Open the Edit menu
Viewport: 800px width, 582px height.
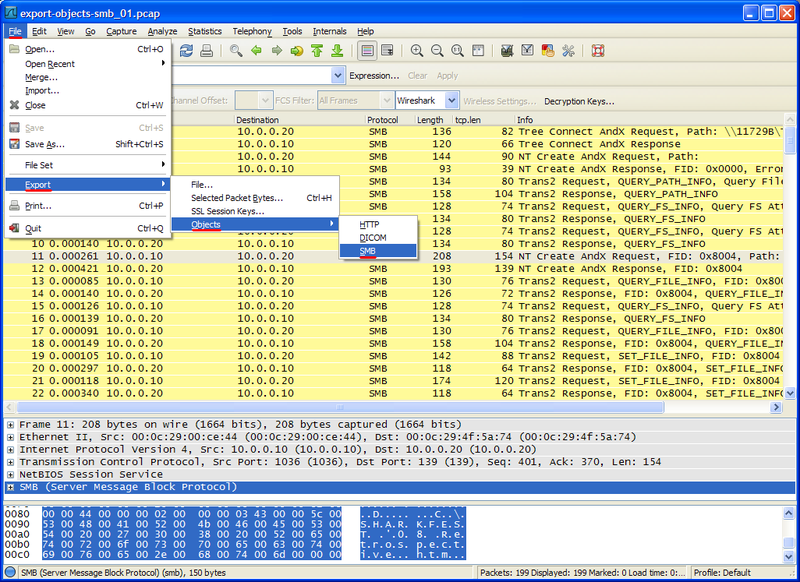click(39, 31)
